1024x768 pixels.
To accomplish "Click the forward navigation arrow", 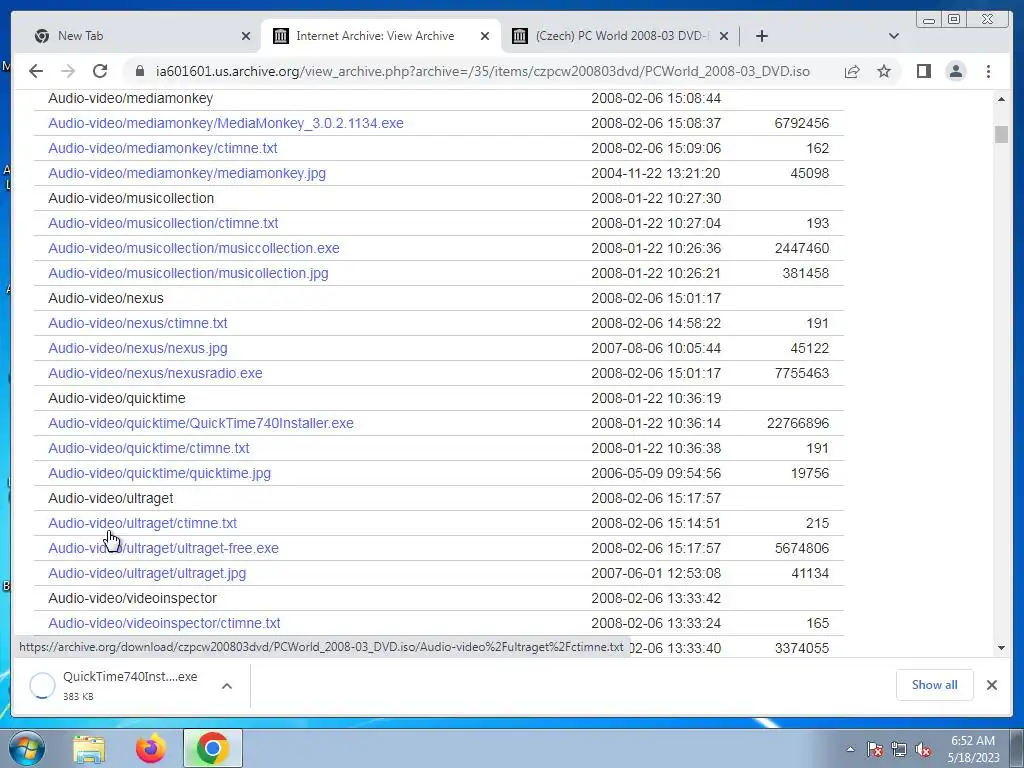I will tap(68, 71).
